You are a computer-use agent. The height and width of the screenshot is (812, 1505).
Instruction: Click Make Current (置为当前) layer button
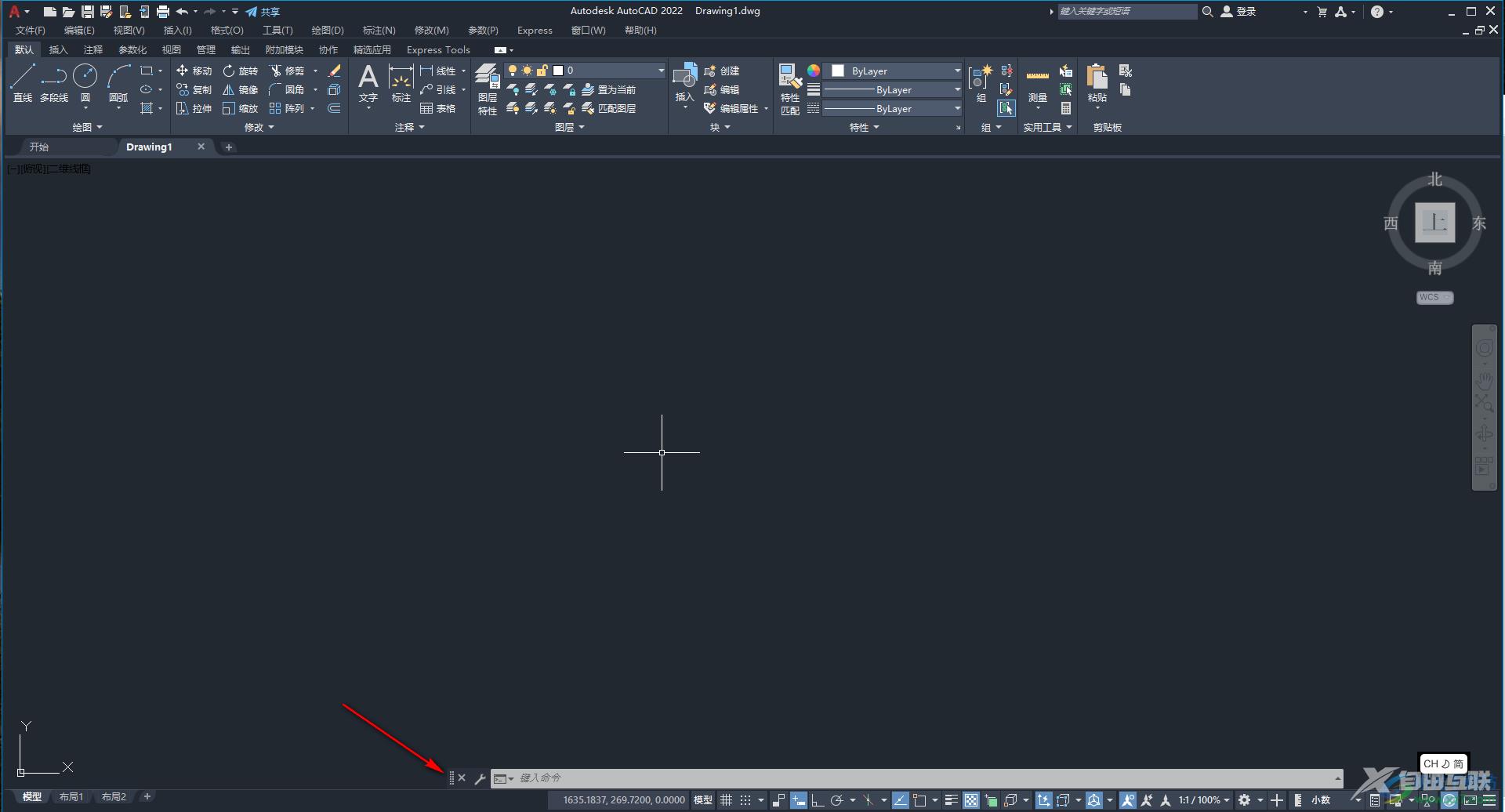pyautogui.click(x=609, y=89)
